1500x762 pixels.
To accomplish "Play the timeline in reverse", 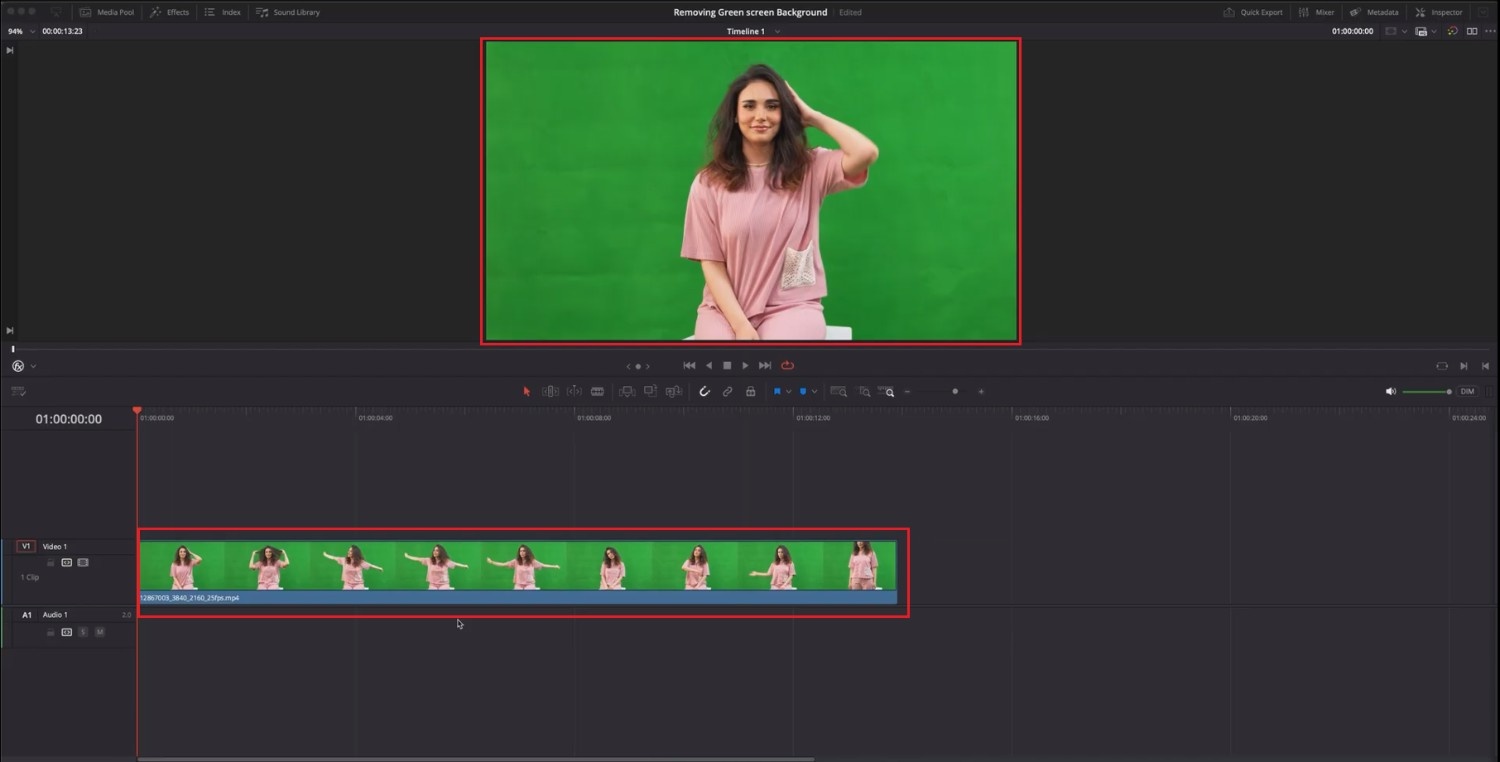I will pos(709,366).
